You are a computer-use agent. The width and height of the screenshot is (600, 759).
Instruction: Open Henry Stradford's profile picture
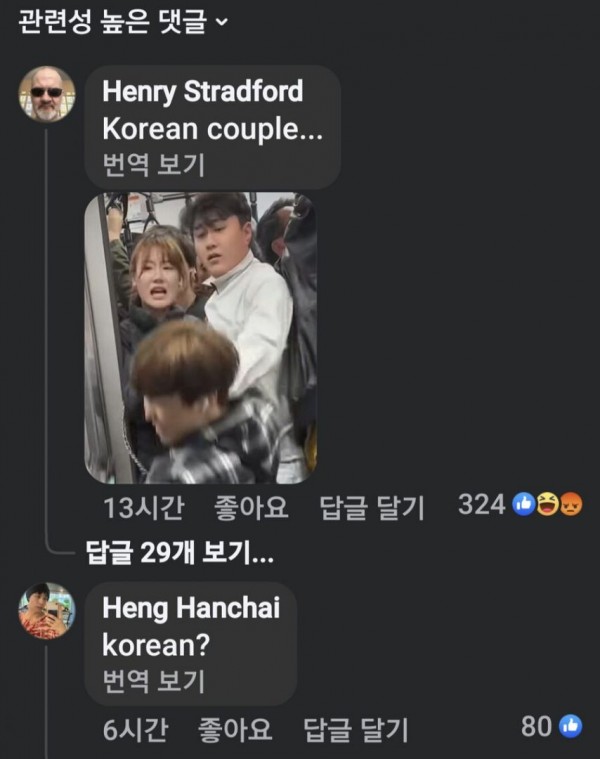[x=47, y=94]
